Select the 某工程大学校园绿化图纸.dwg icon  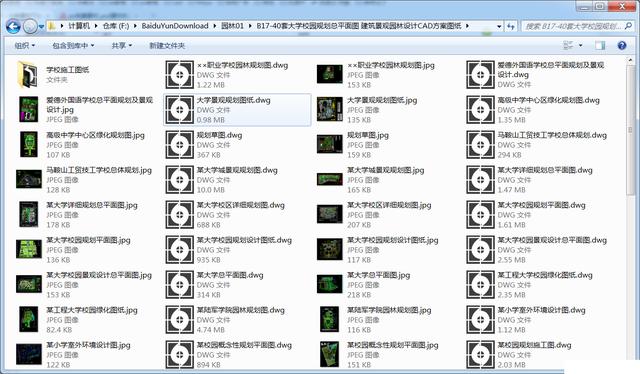480,285
